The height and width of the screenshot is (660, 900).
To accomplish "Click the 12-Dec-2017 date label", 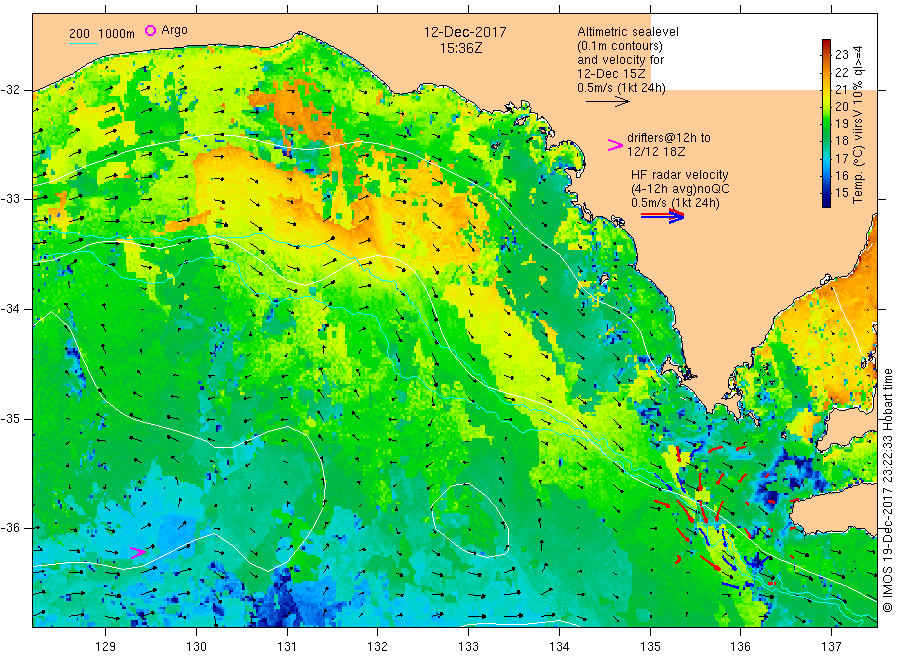I will (x=465, y=32).
